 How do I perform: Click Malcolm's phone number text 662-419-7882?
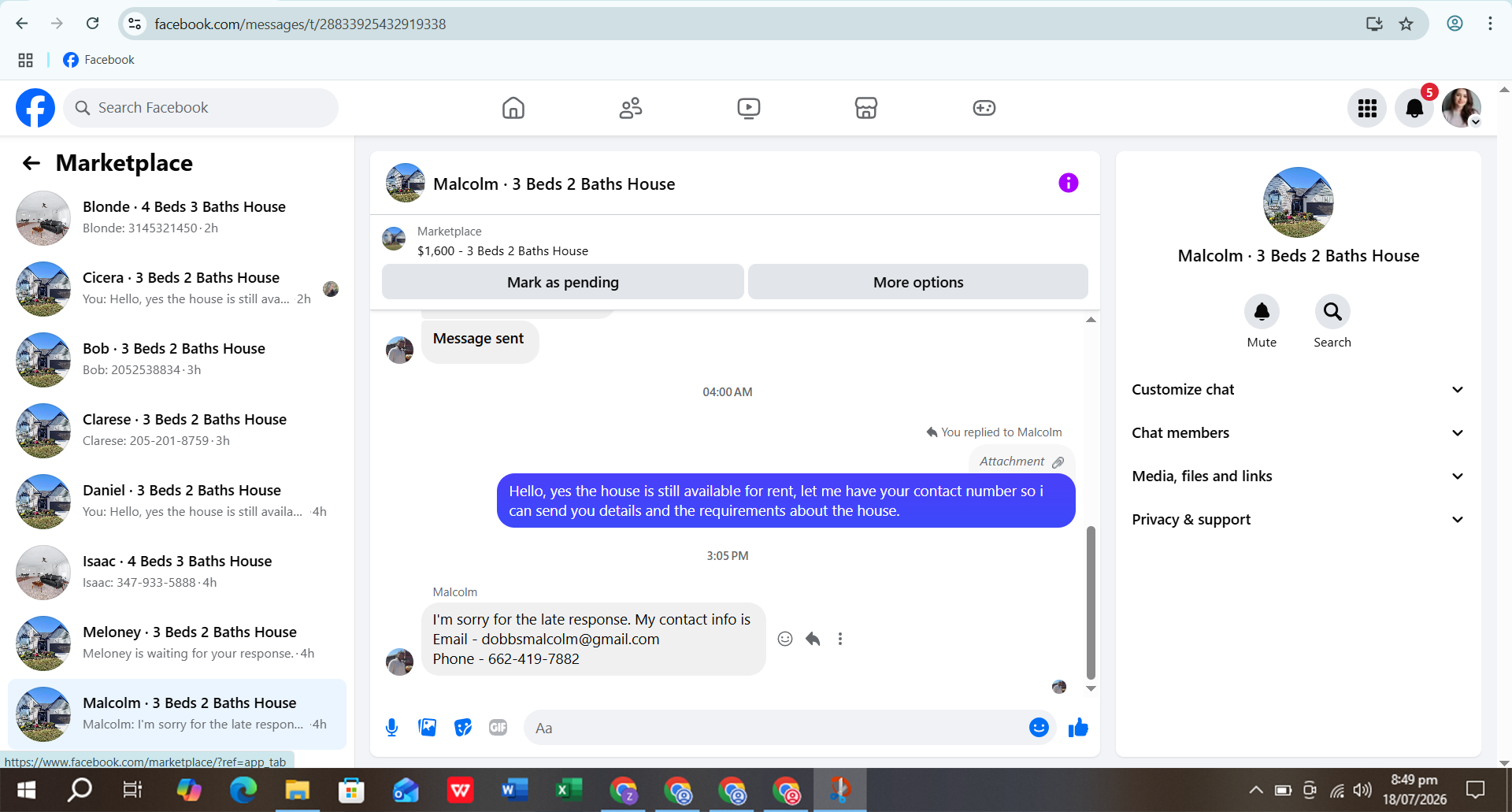click(x=534, y=659)
